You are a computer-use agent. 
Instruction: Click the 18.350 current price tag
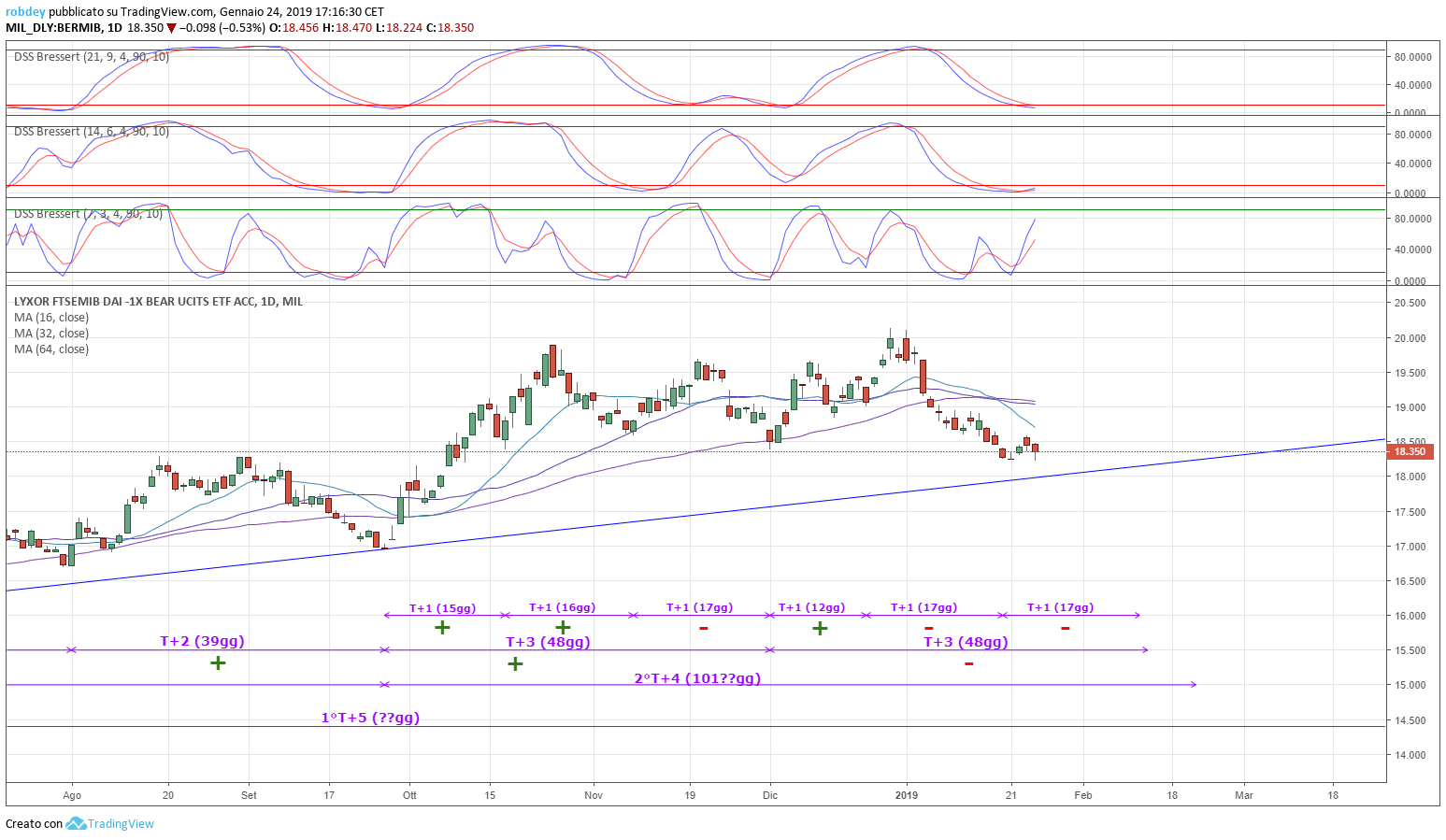coord(1410,451)
